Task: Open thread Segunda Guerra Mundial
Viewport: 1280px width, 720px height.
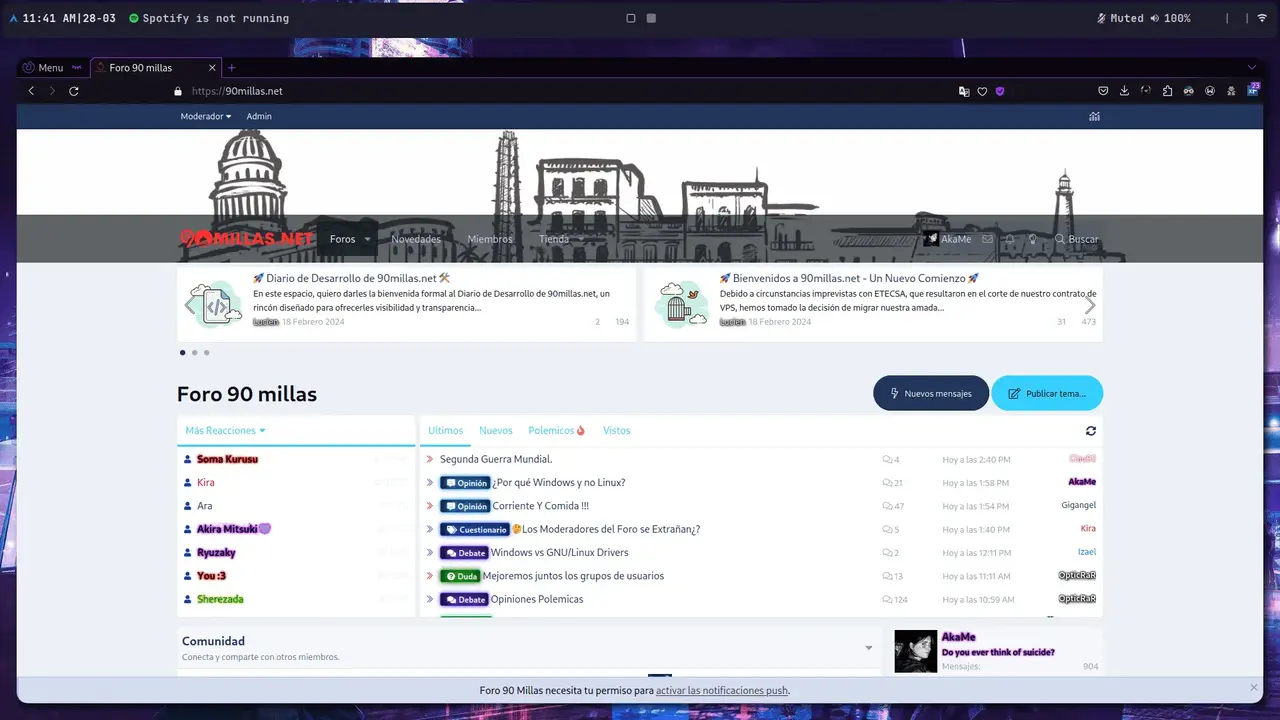Action: point(496,459)
